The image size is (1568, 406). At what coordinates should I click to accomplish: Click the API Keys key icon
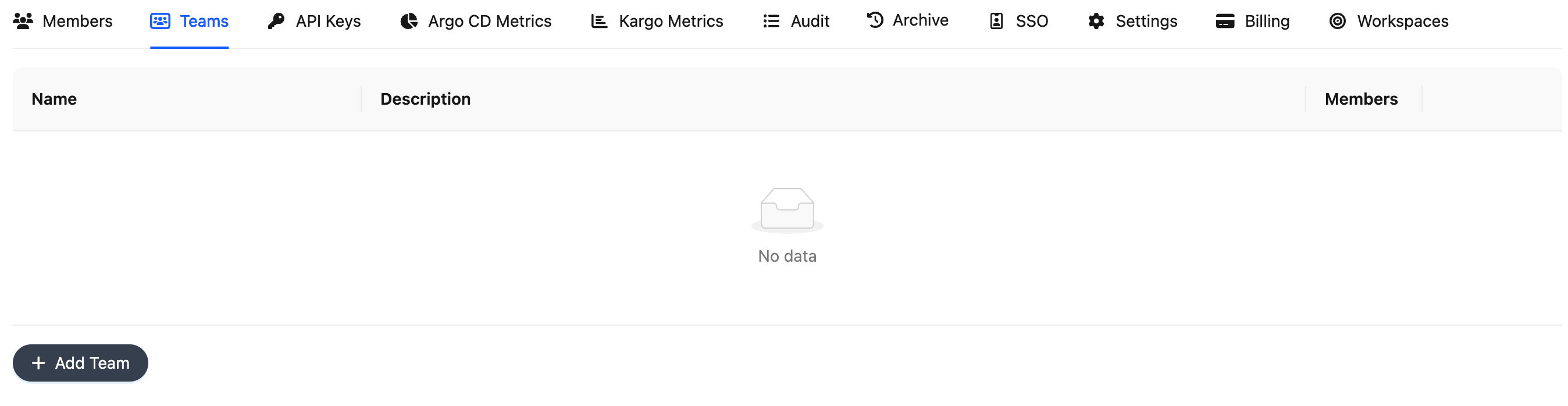276,22
